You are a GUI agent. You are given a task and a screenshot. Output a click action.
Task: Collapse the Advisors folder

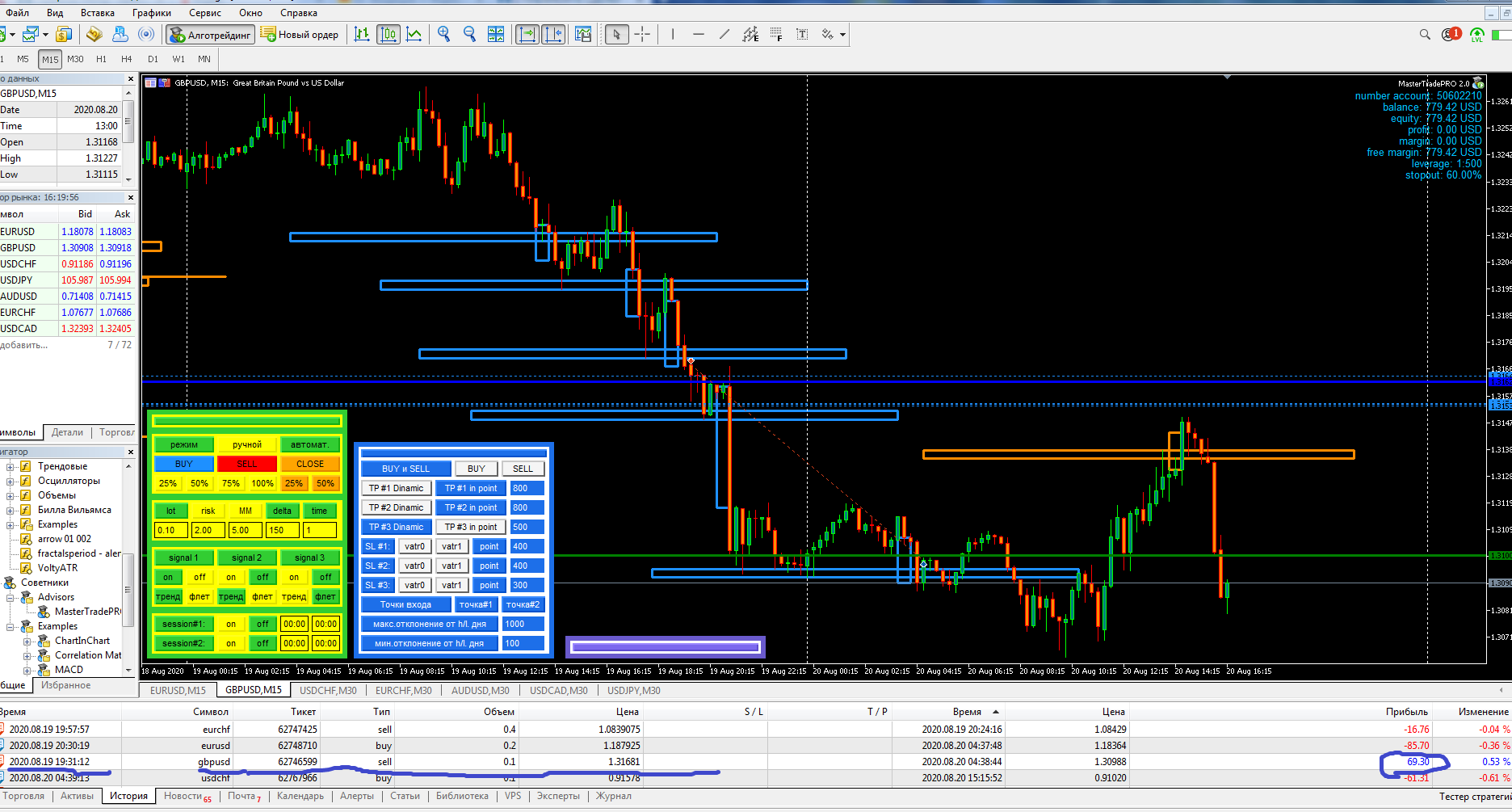pos(10,597)
